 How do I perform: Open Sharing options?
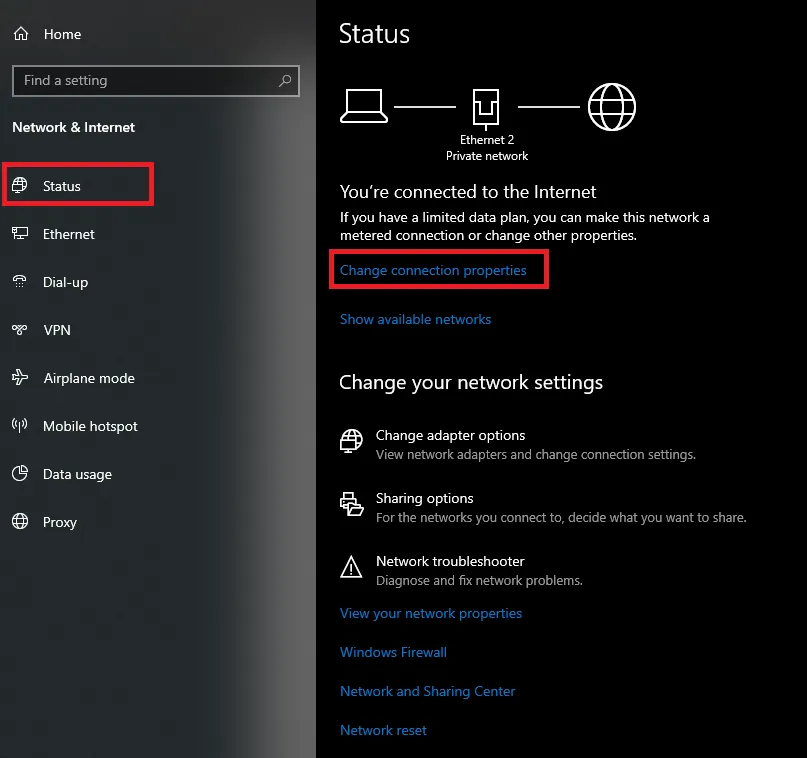[x=424, y=499]
